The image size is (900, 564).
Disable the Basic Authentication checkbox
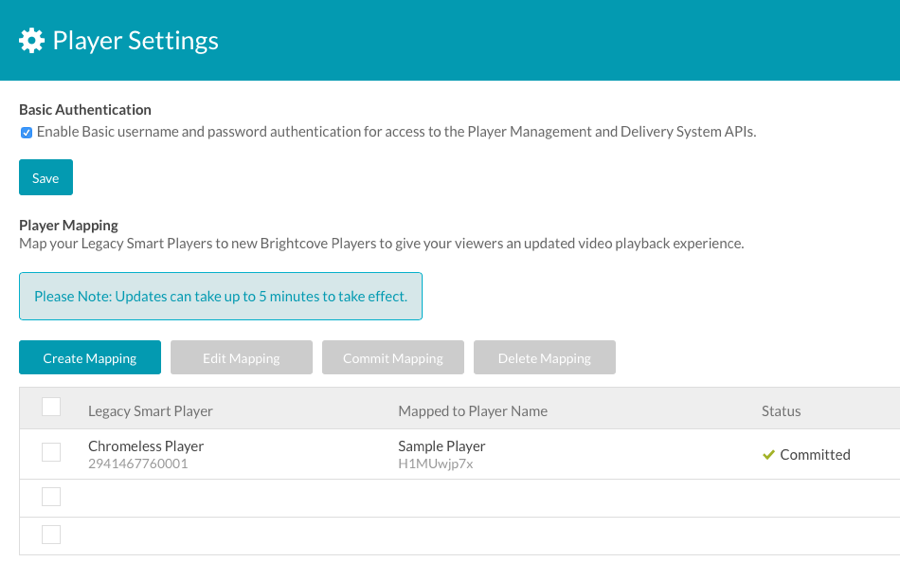pyautogui.click(x=26, y=133)
